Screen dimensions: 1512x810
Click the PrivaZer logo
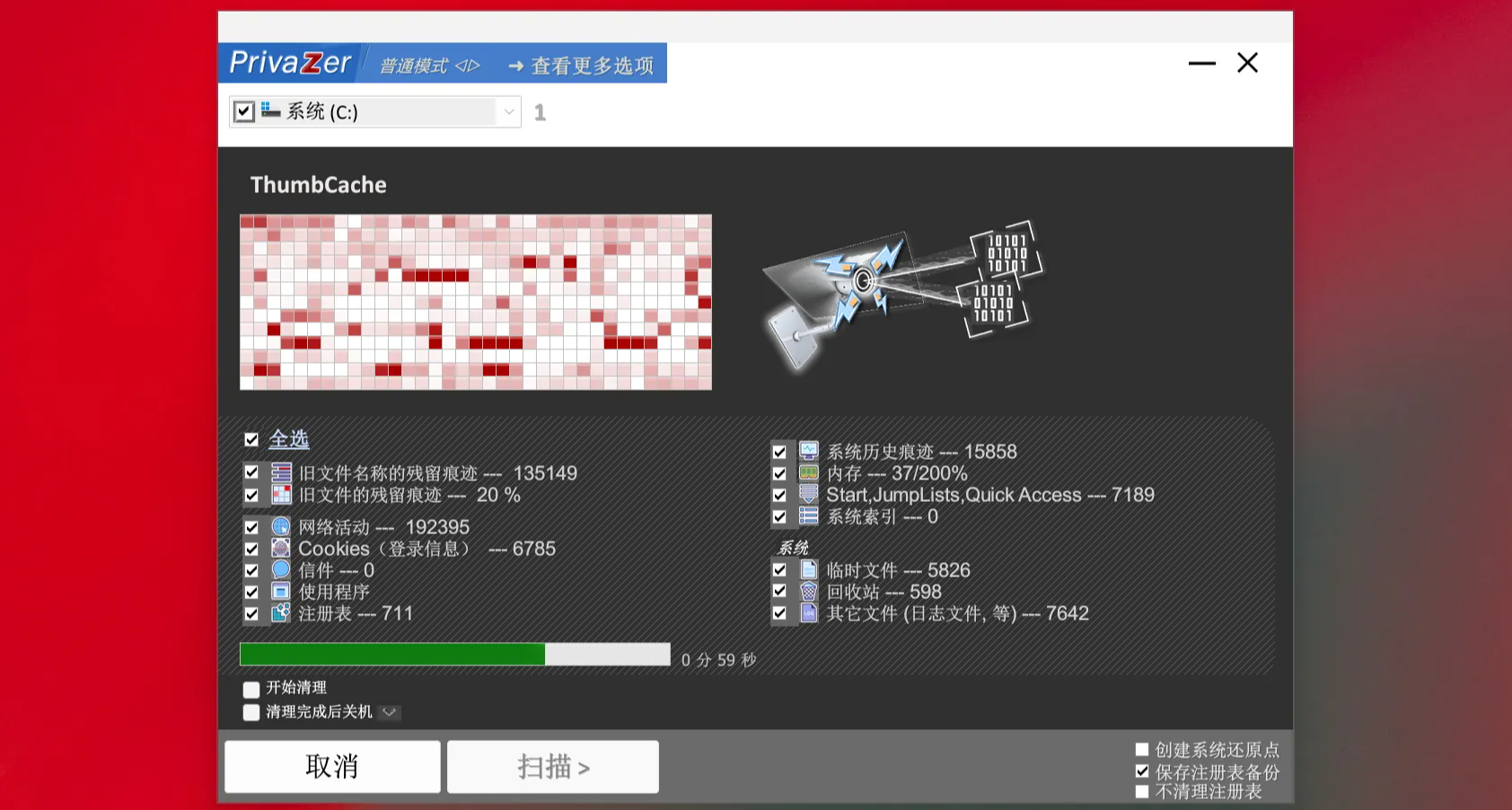pos(290,63)
